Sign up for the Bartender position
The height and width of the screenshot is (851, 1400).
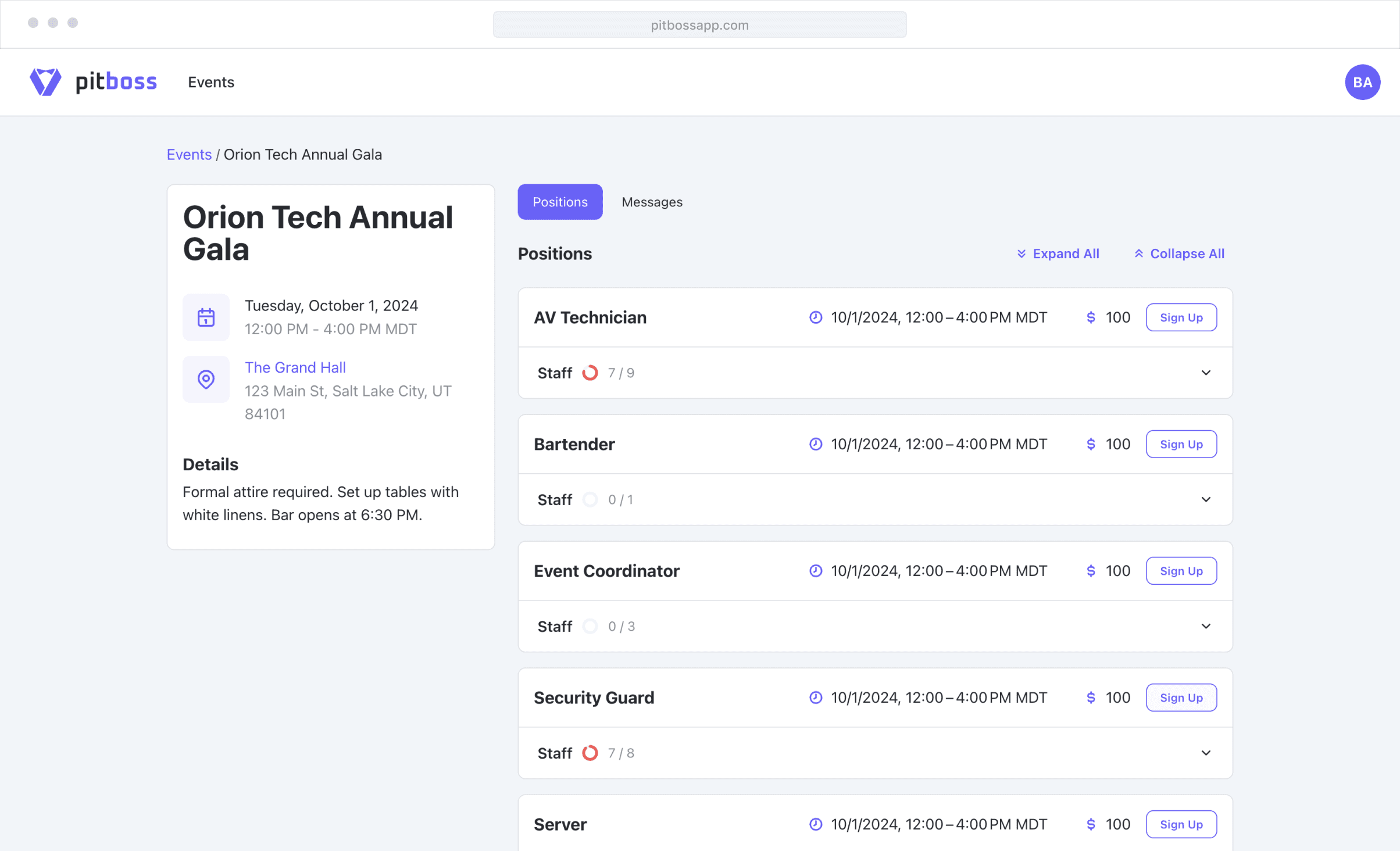[x=1181, y=444]
